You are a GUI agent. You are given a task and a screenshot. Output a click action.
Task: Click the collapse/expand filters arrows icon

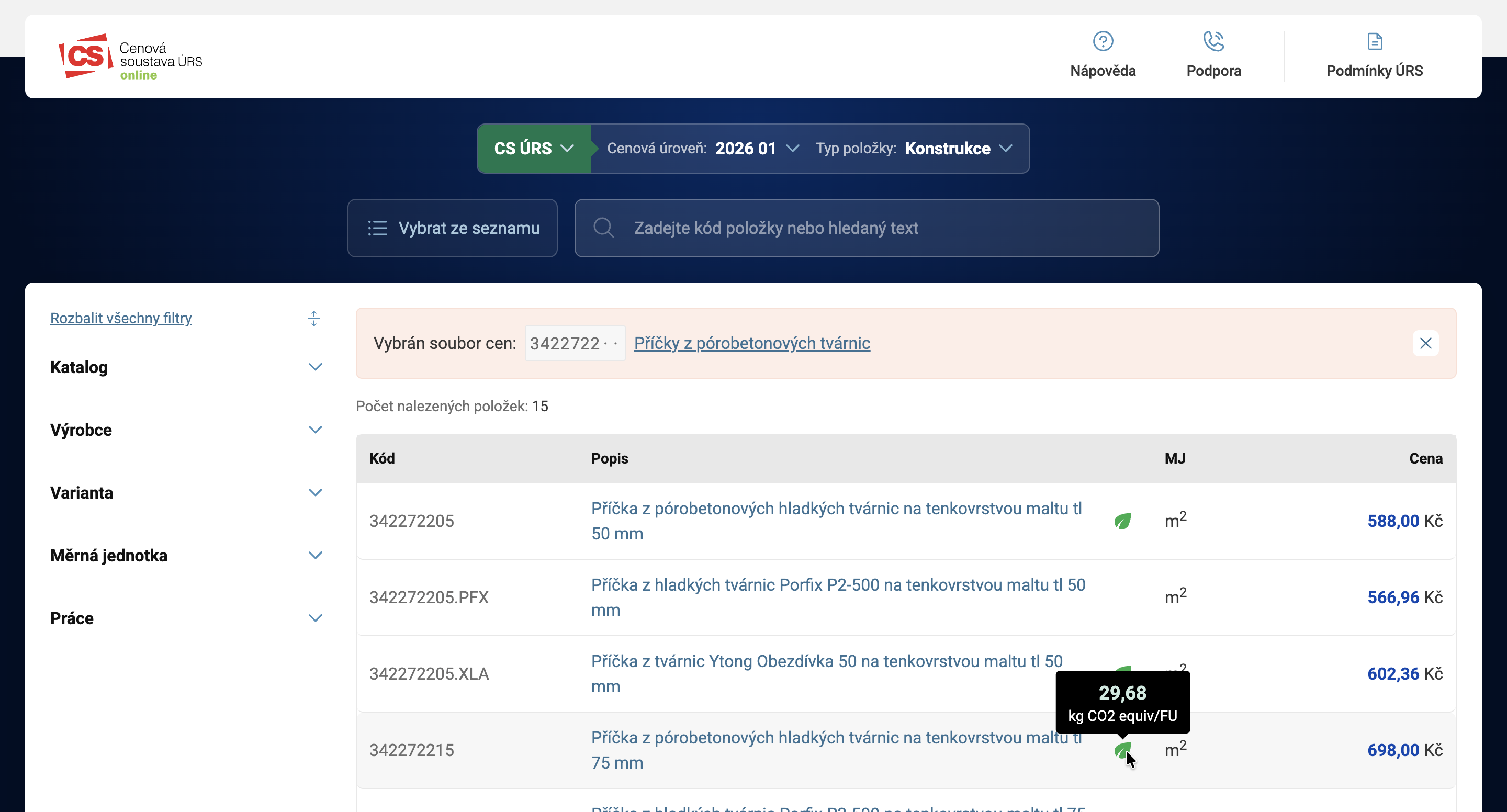pyautogui.click(x=313, y=318)
